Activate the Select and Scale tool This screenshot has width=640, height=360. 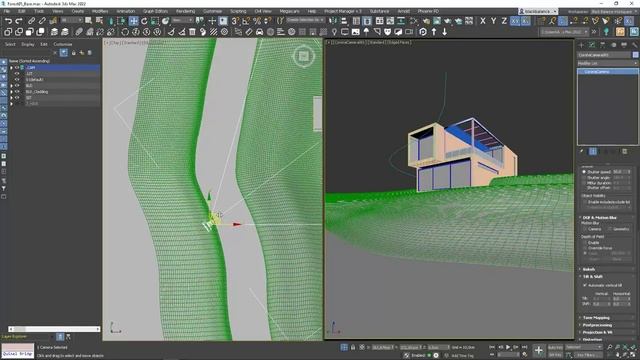[155, 21]
